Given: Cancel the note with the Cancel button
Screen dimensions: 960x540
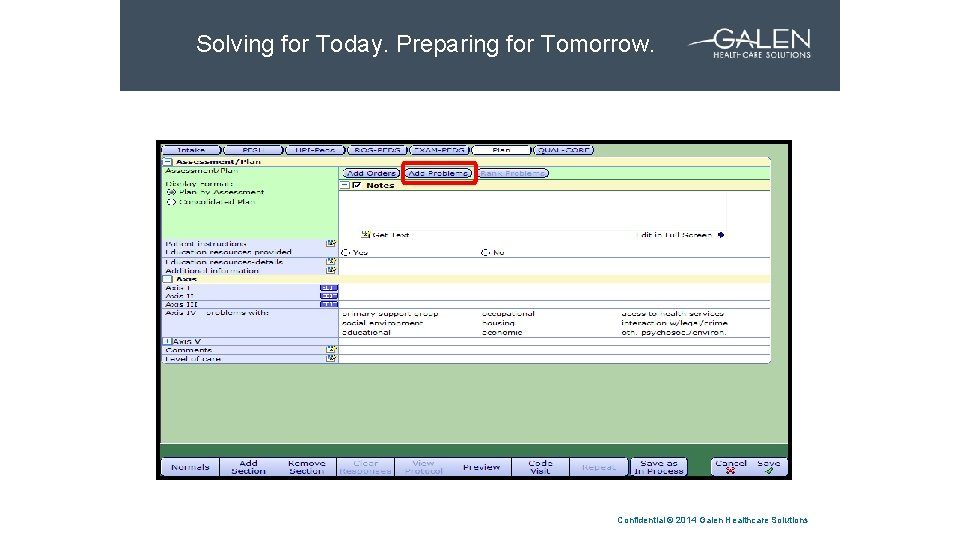Looking at the screenshot, I should 731,467.
